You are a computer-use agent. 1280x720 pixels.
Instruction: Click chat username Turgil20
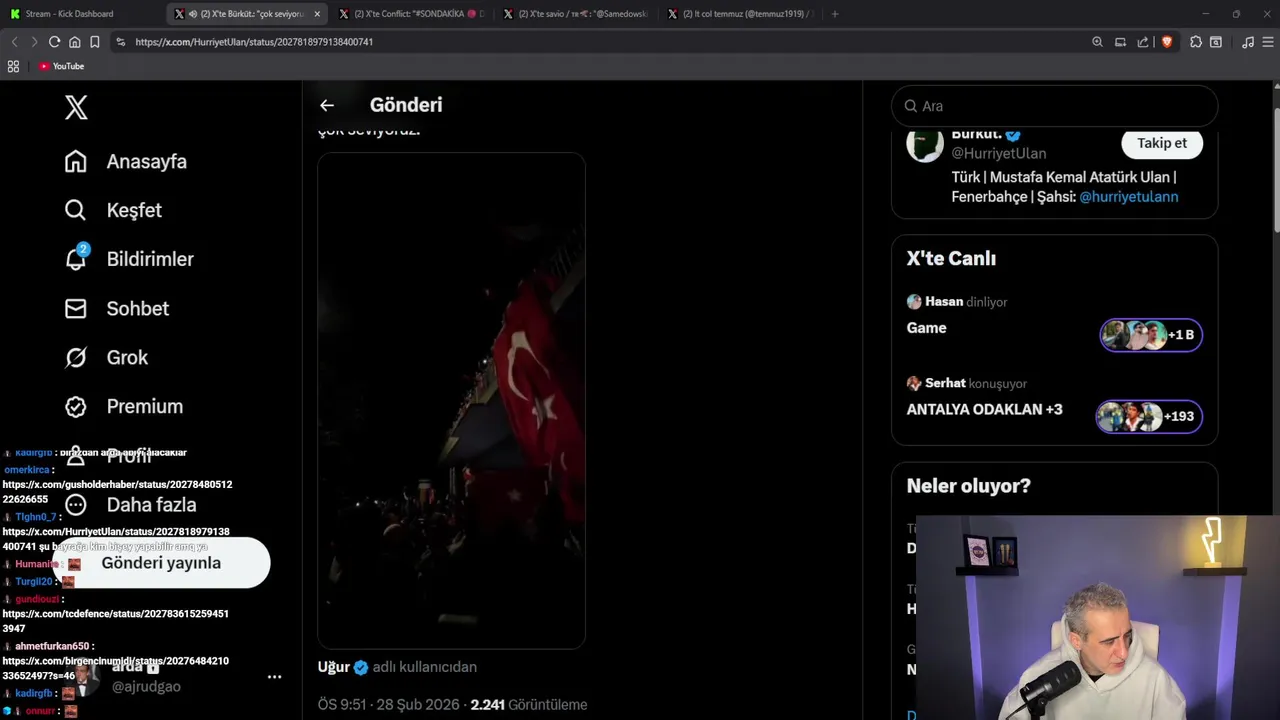click(x=33, y=582)
